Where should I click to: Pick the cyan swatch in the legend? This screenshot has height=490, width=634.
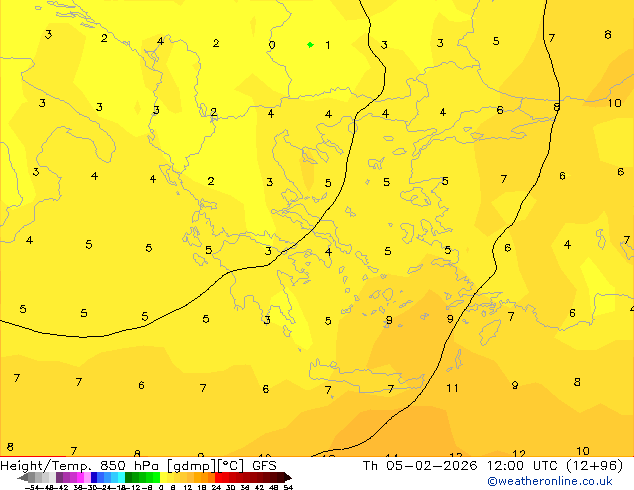point(121,477)
